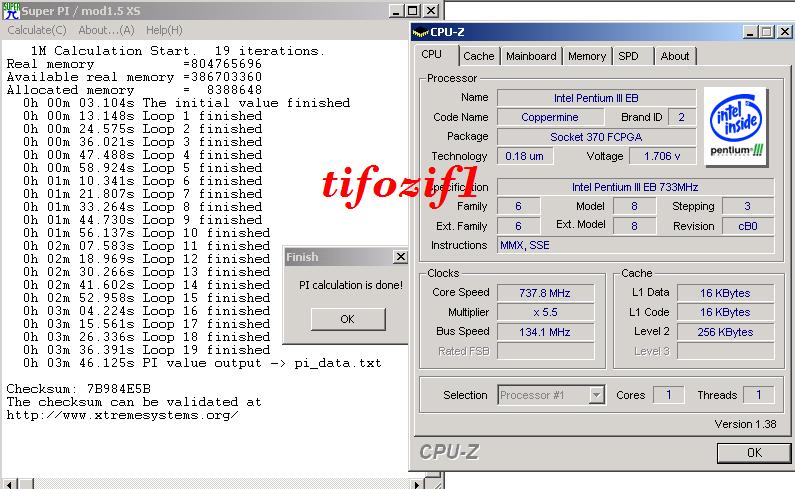The image size is (795, 489).
Task: Click the Specification 'Intel Pentium III EB 733MHz'
Action: pos(635,187)
